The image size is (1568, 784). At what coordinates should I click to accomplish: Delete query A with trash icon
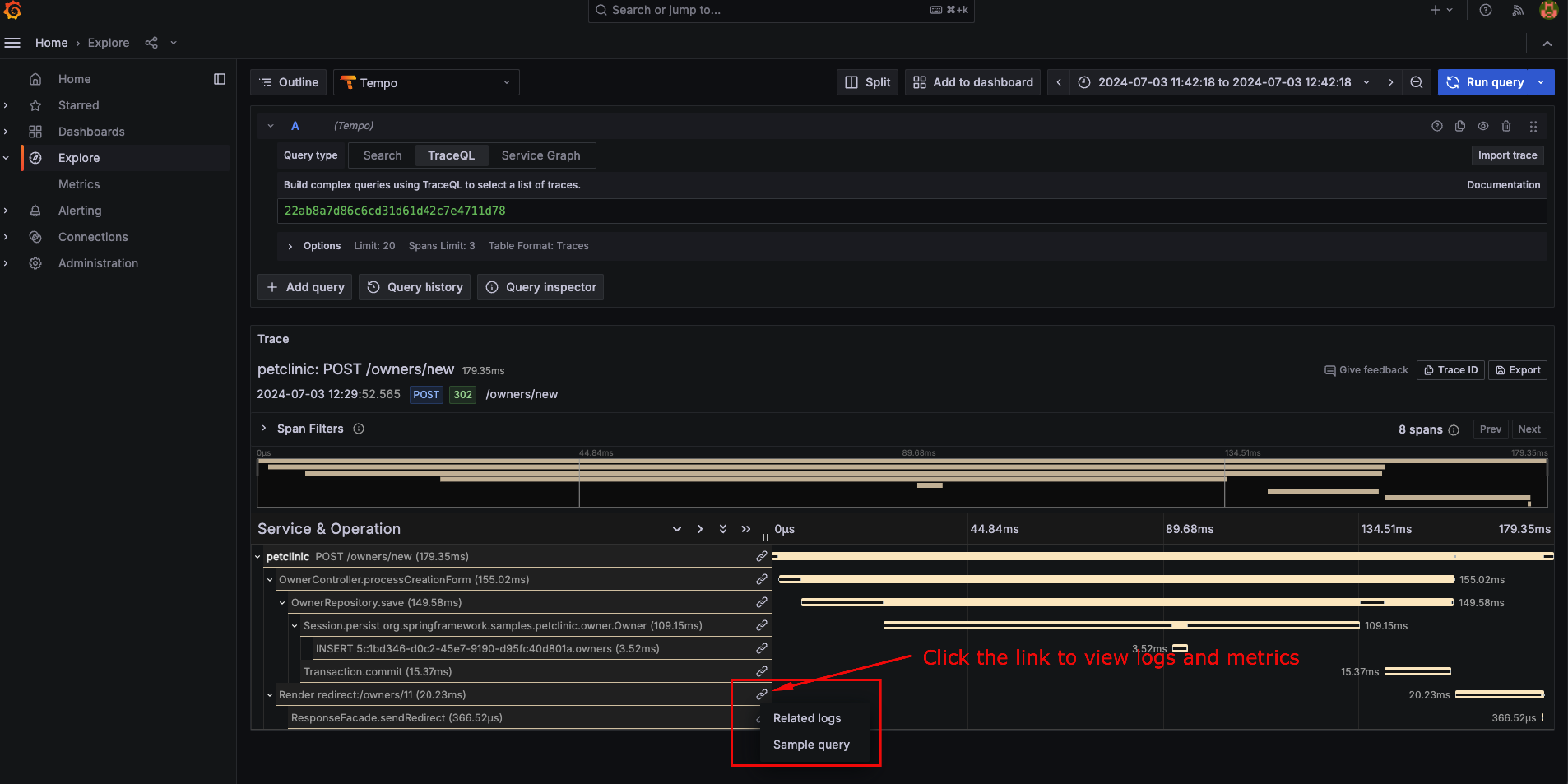coord(1505,126)
